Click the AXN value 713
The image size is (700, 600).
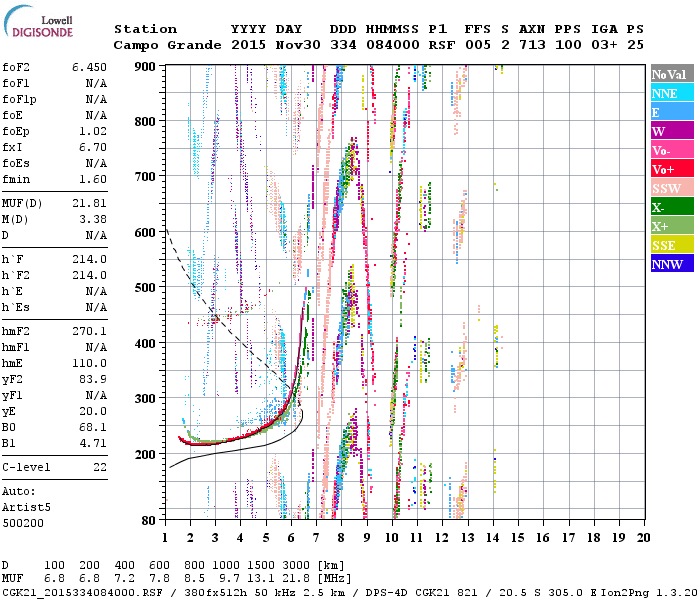[x=532, y=45]
